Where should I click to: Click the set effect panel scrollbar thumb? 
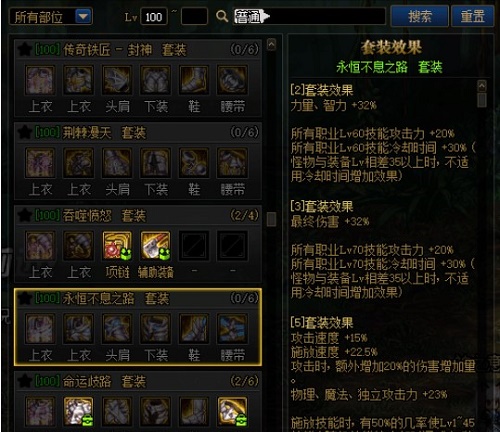point(482,100)
